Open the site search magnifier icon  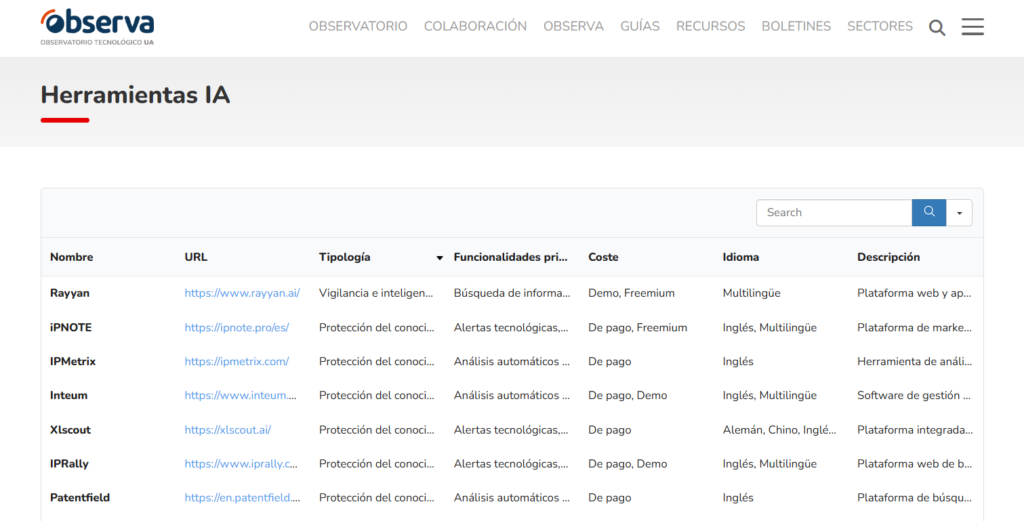tap(937, 27)
